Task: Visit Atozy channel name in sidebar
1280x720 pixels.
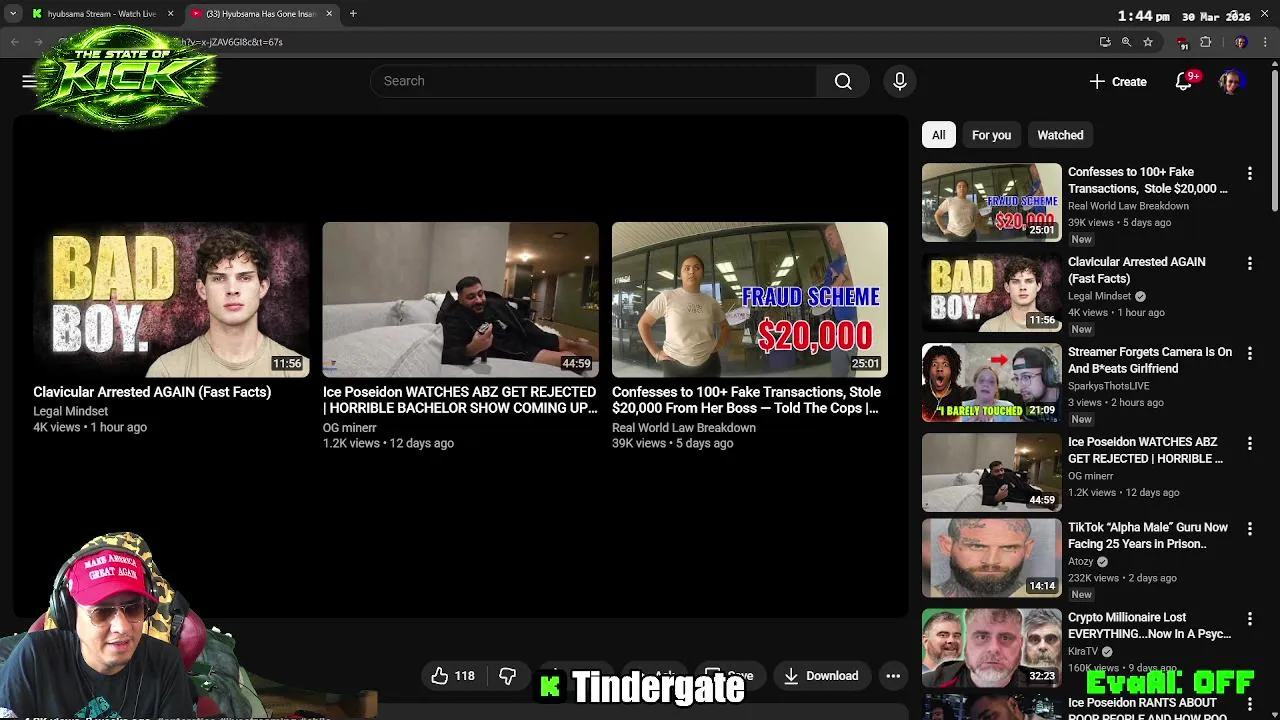Action: 1080,562
